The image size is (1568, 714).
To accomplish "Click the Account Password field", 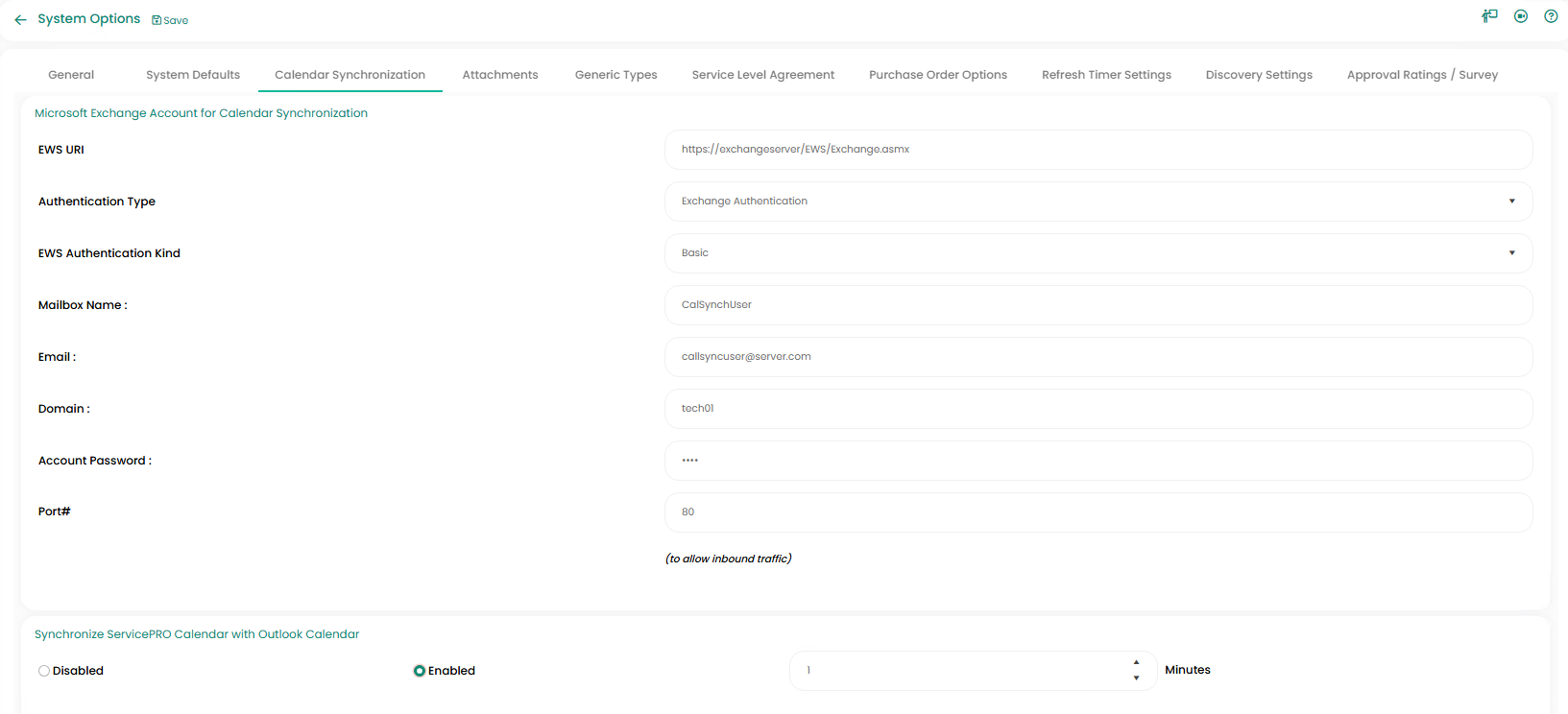I will point(1098,461).
